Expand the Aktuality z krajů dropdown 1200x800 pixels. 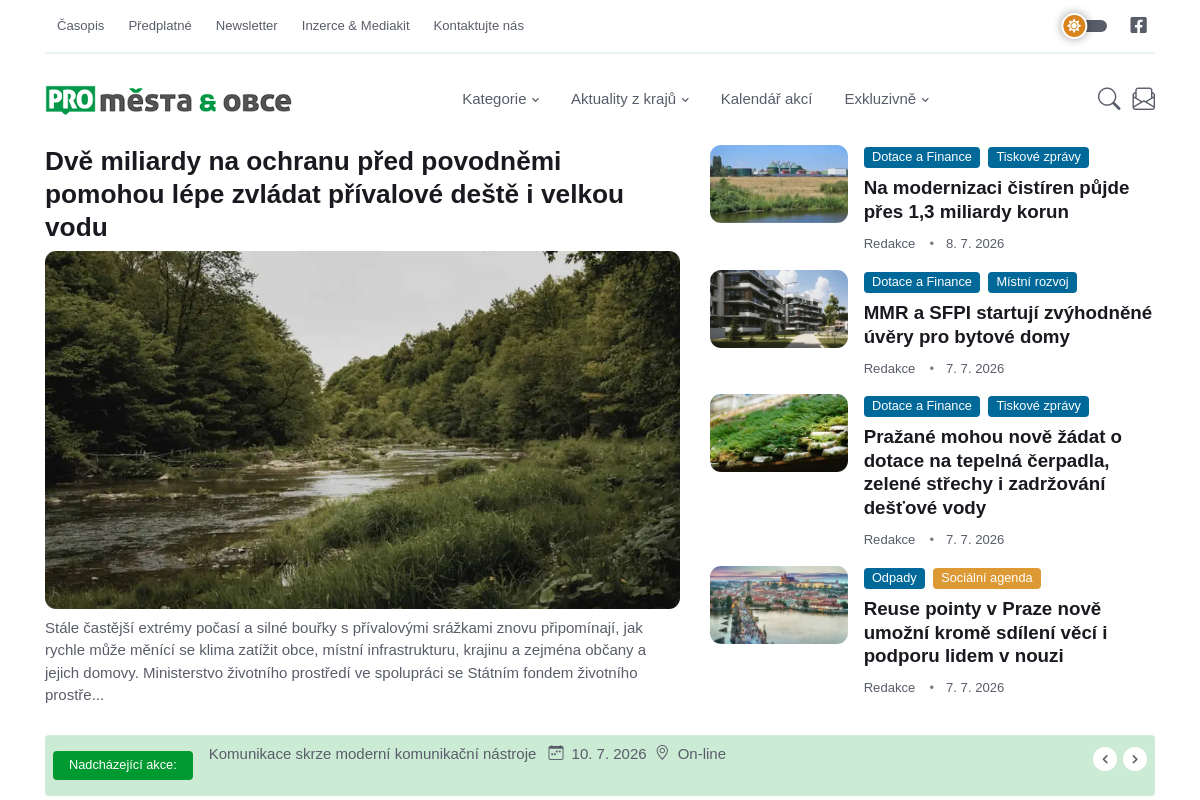pos(630,99)
